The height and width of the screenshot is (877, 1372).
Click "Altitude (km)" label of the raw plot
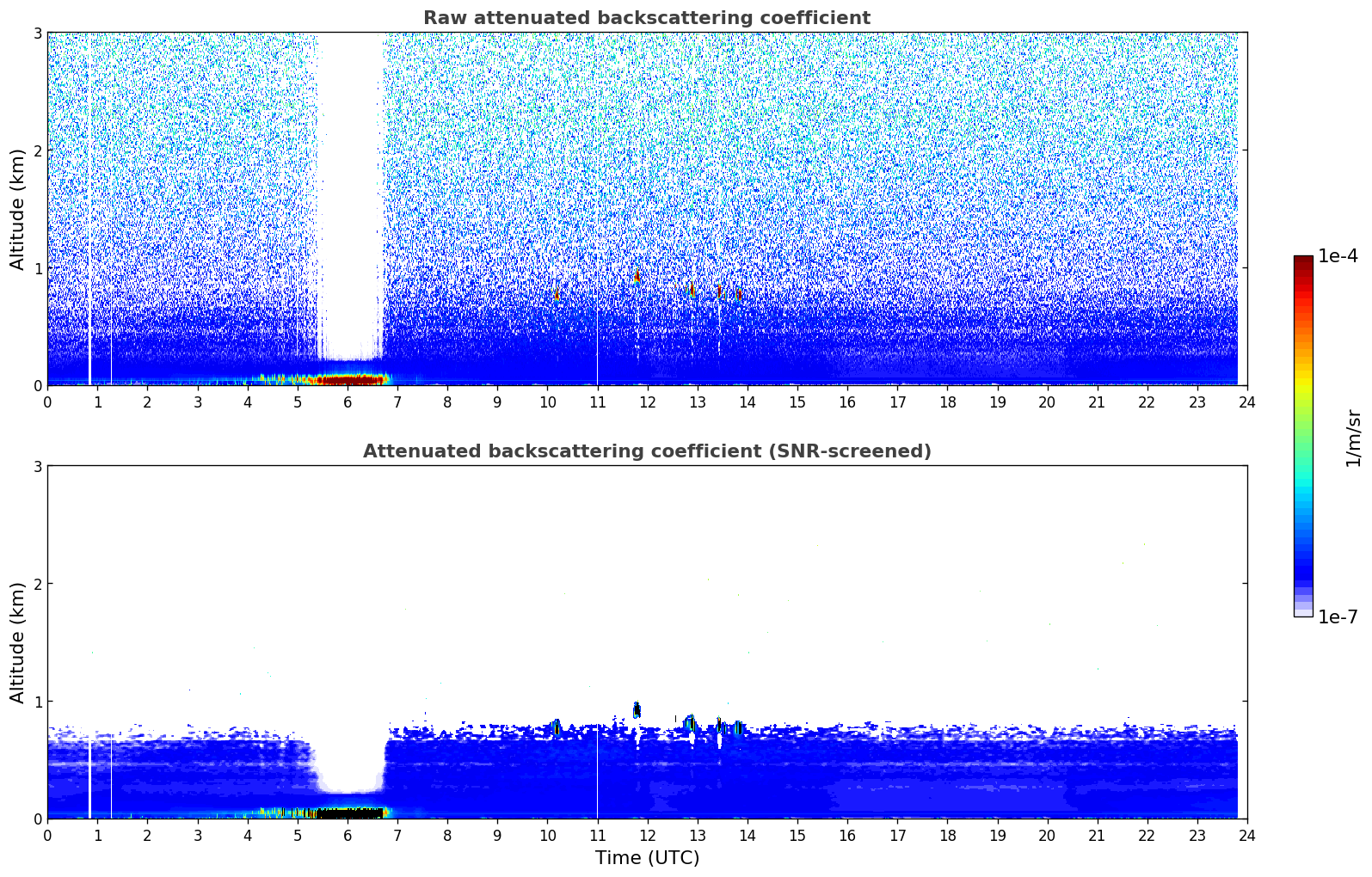[18, 209]
